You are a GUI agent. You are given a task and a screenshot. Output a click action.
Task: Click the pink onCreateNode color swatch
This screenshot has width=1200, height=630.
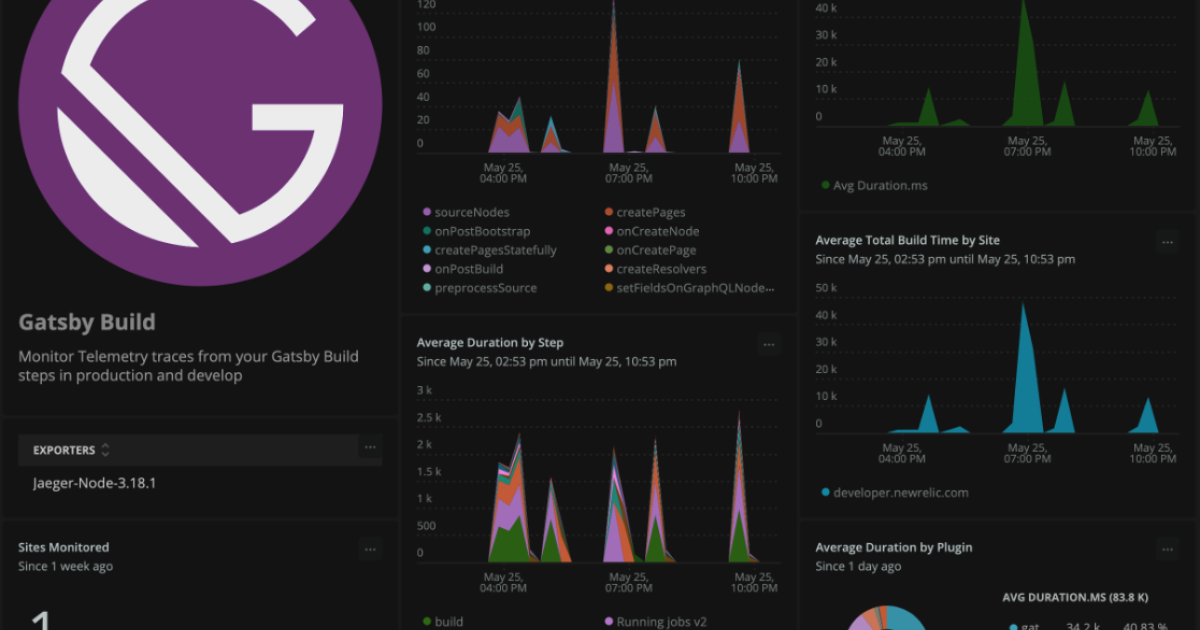tap(609, 231)
